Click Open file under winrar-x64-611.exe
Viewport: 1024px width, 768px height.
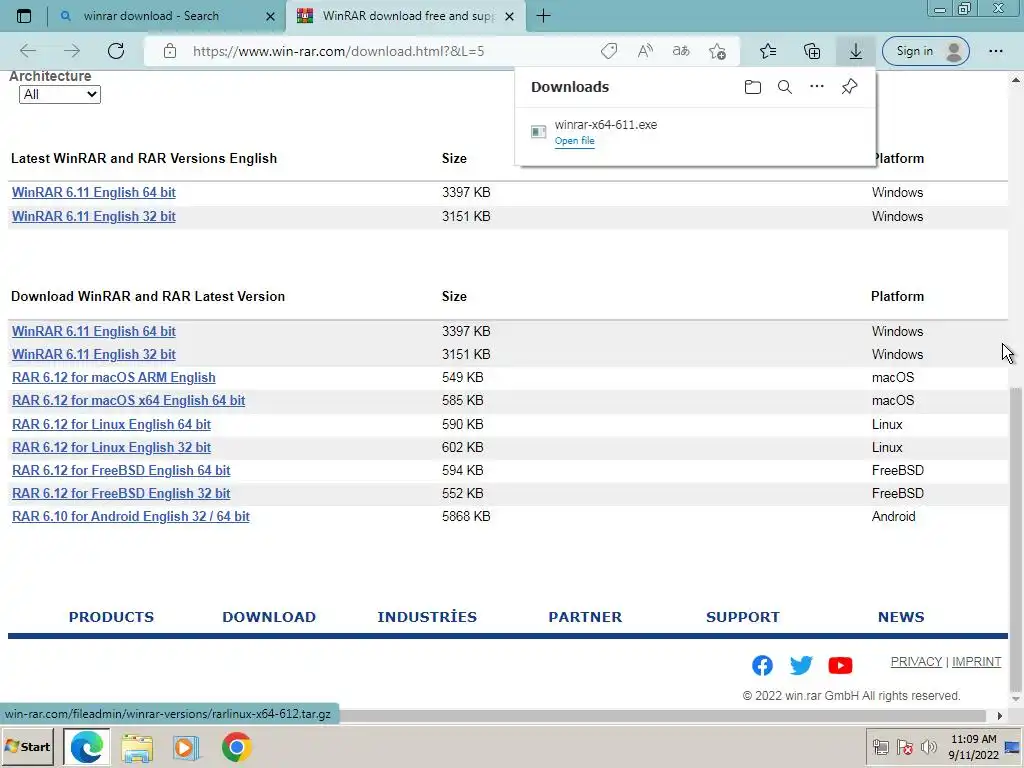[575, 141]
